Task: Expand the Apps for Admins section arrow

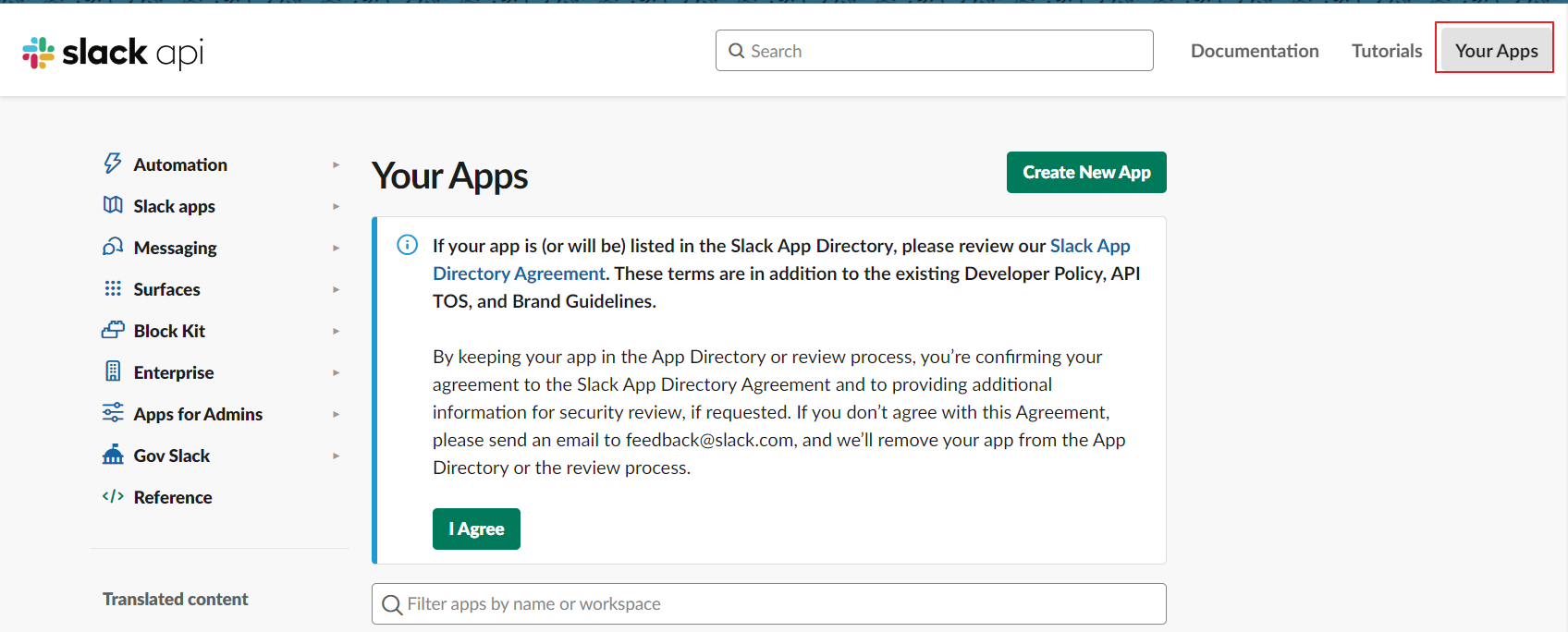Action: click(336, 414)
